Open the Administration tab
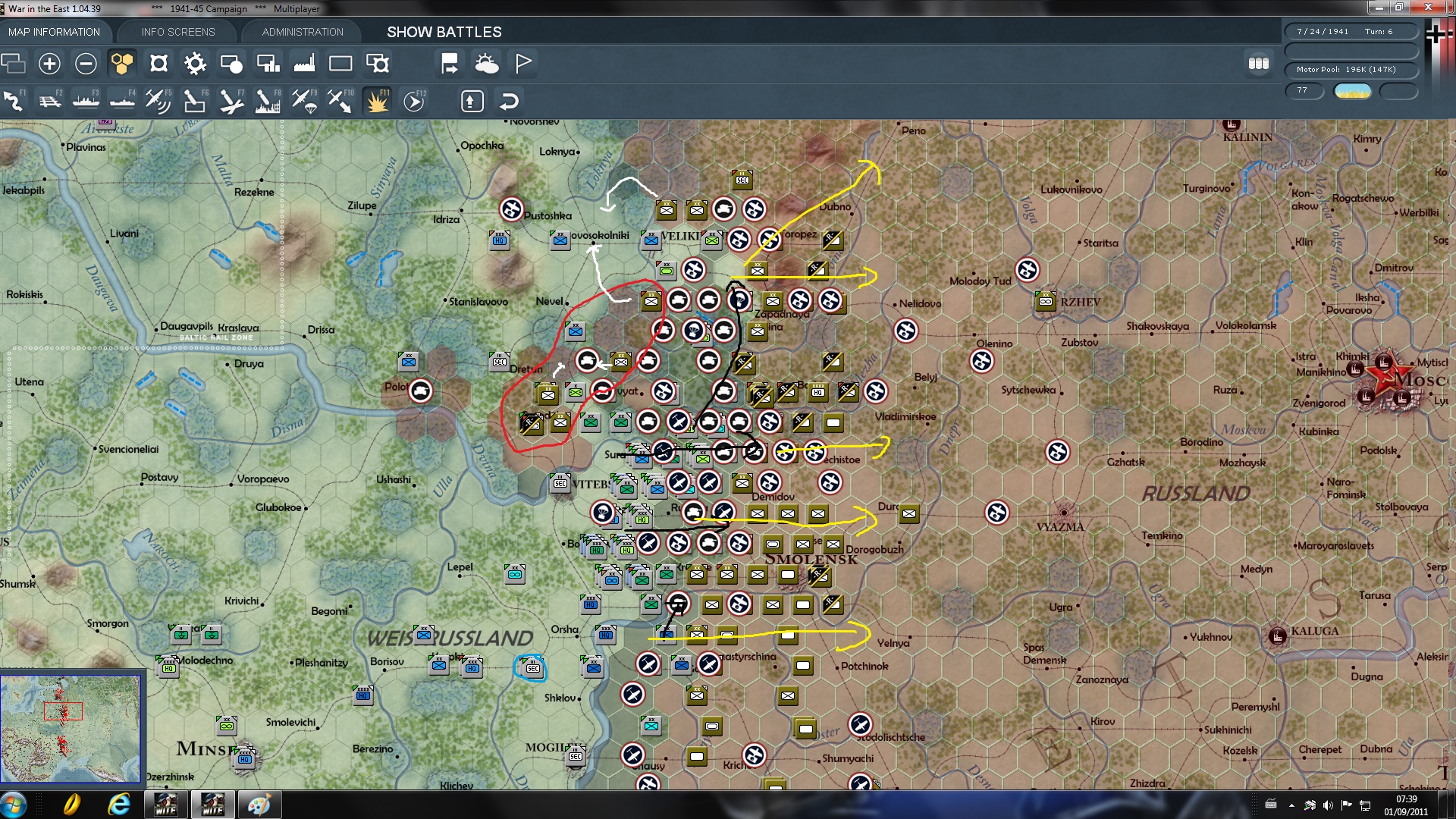 click(303, 32)
